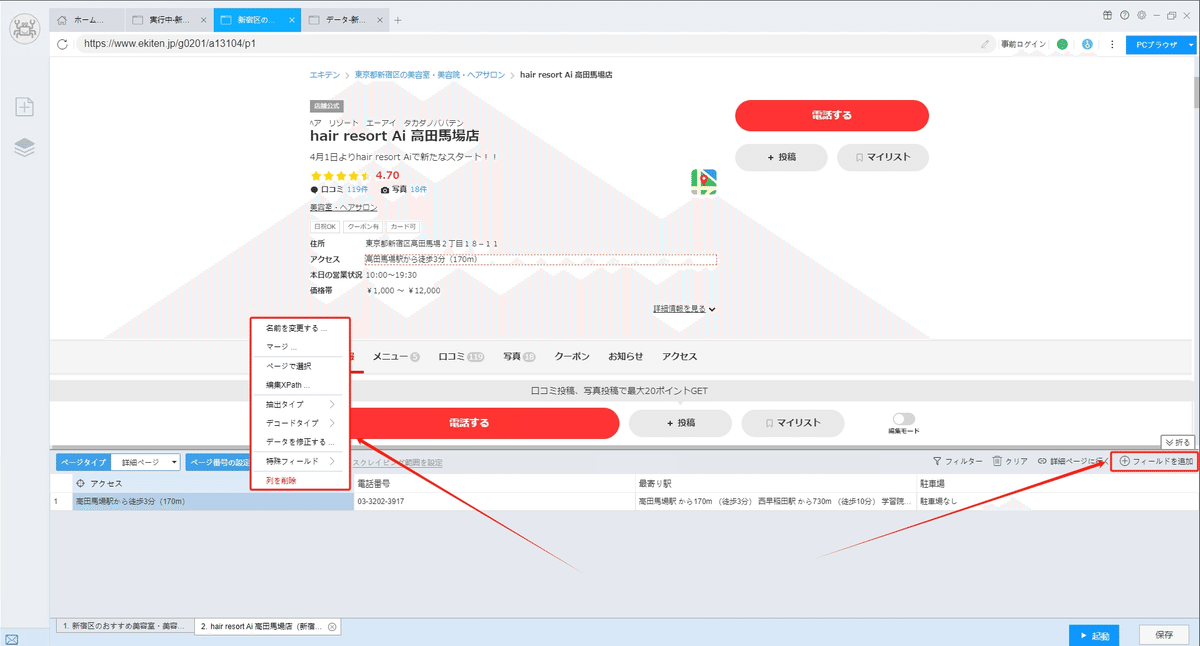Click the gift icon in title bar
This screenshot has width=1200, height=646.
coord(1108,16)
